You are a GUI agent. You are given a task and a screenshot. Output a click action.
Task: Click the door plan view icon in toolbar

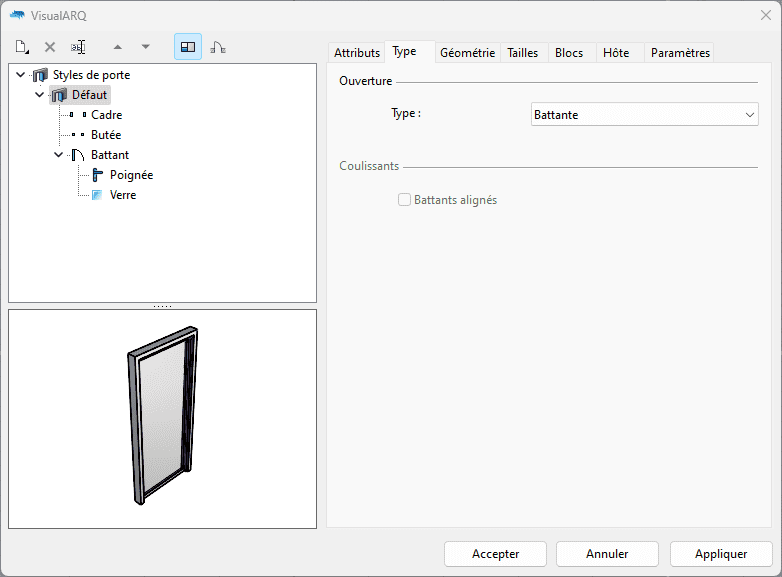click(218, 47)
